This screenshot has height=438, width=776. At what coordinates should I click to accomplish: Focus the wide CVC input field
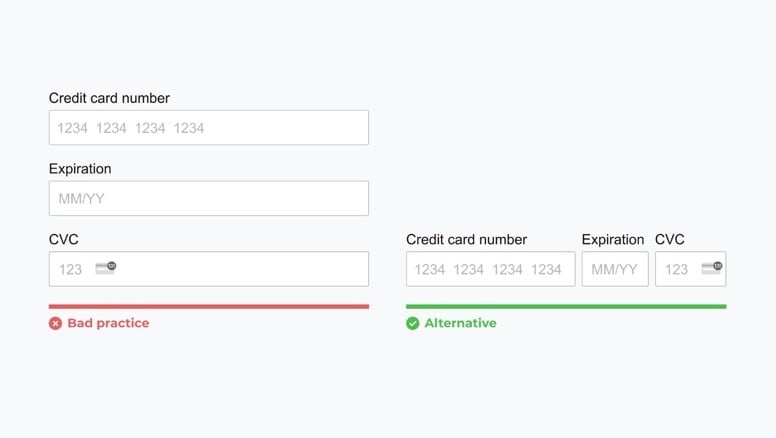209,269
